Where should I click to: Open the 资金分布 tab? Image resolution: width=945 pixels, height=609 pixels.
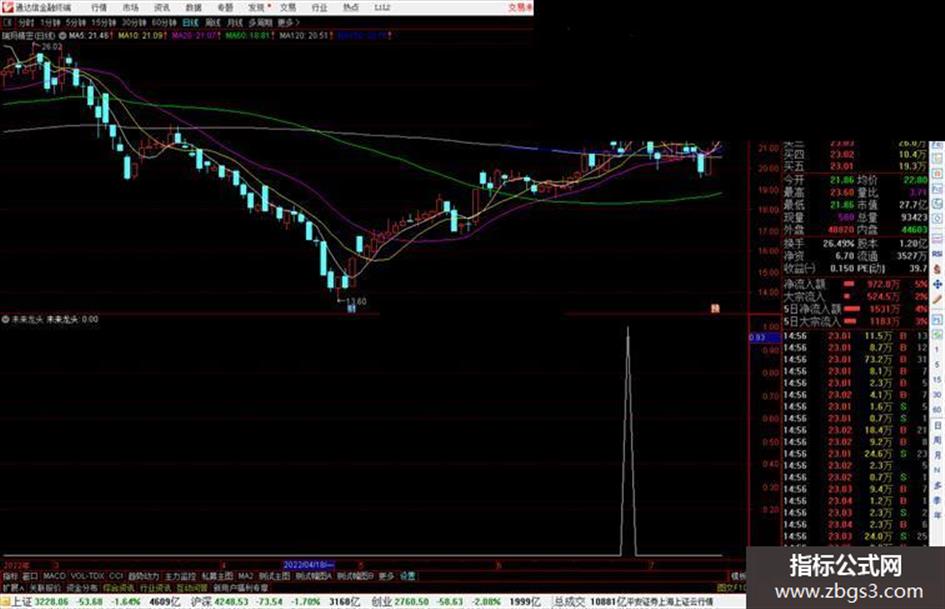82,588
